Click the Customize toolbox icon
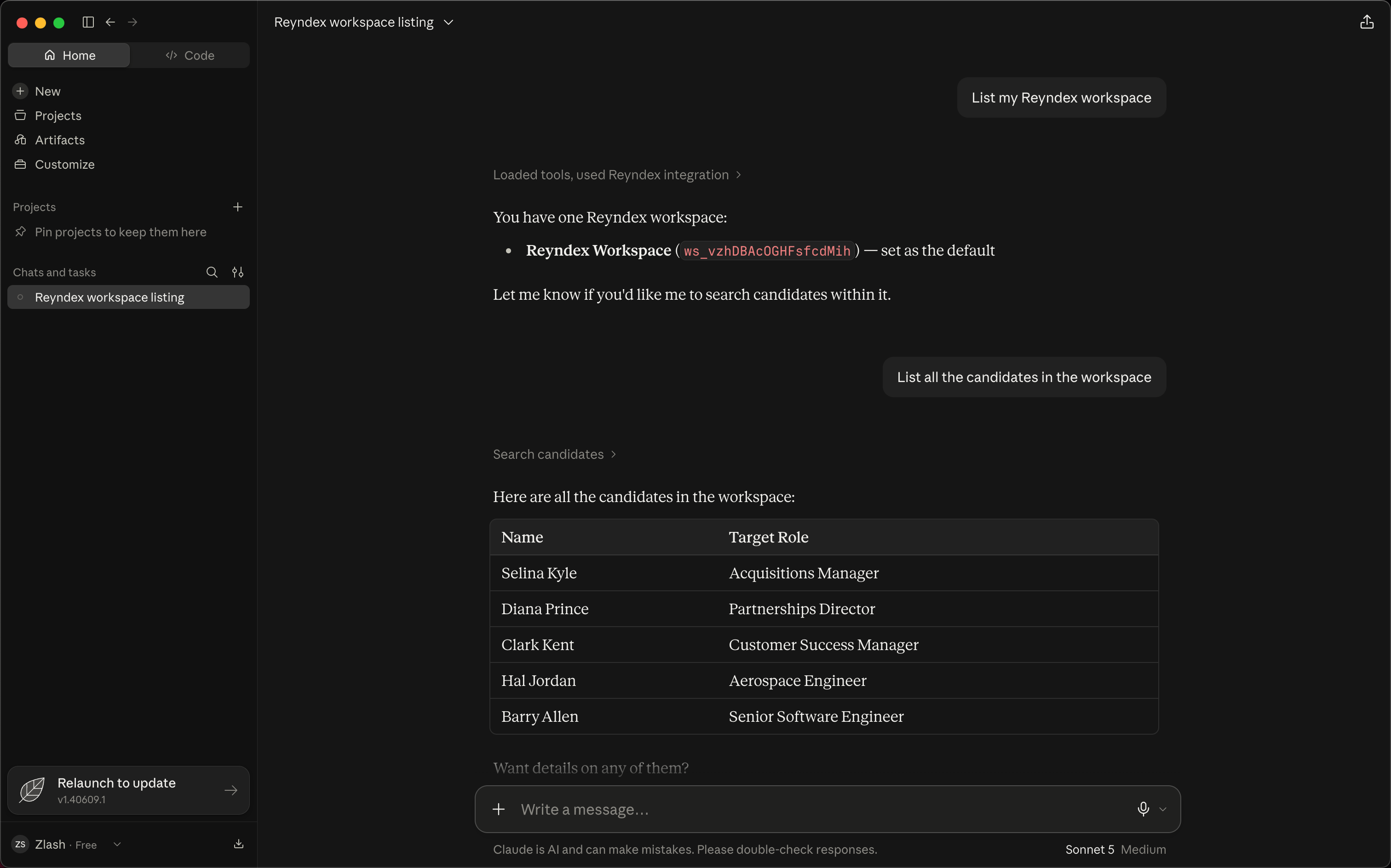The width and height of the screenshot is (1391, 868). click(x=21, y=164)
